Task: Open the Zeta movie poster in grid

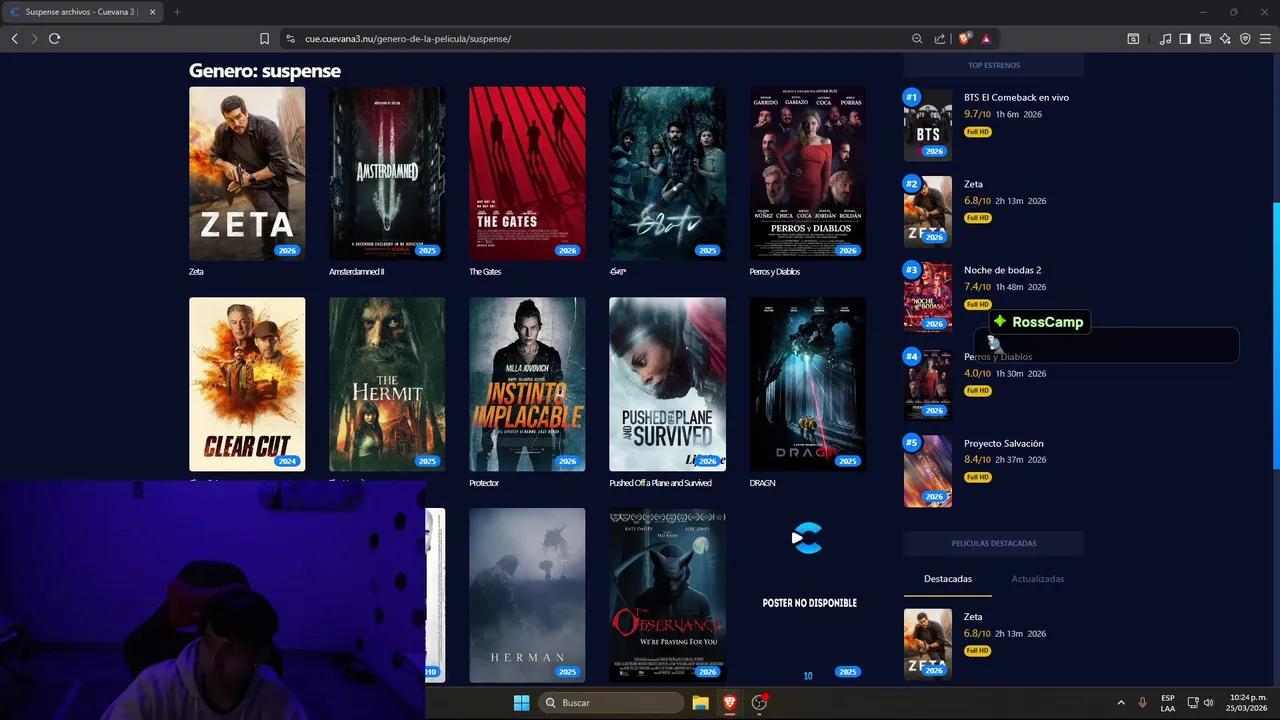Action: (x=247, y=174)
